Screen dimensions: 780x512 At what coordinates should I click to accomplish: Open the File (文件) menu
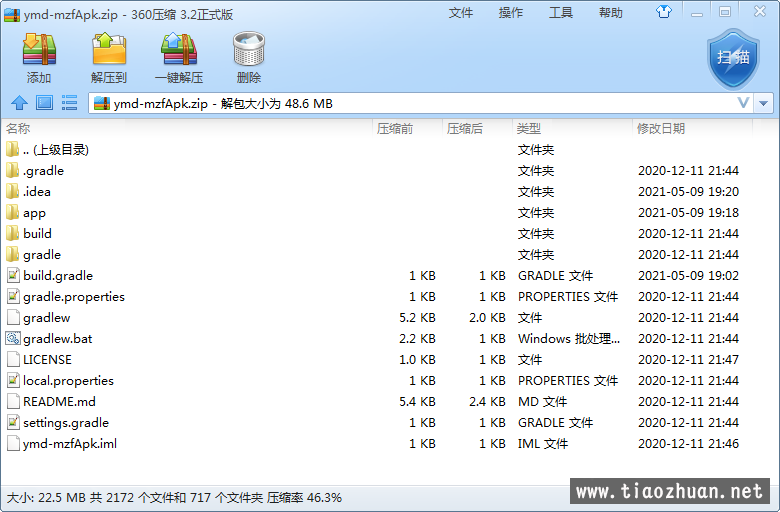[461, 13]
